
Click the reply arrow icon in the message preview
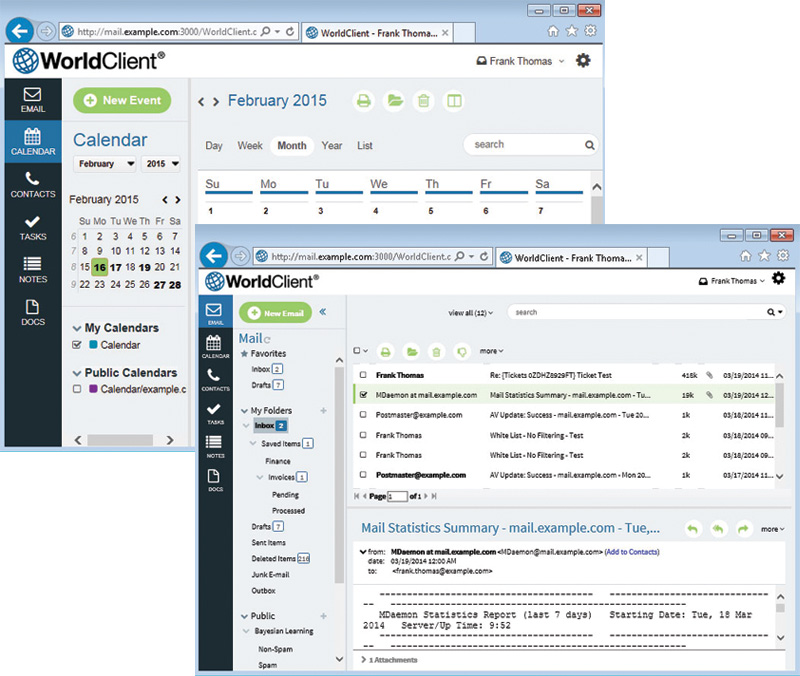click(x=692, y=529)
